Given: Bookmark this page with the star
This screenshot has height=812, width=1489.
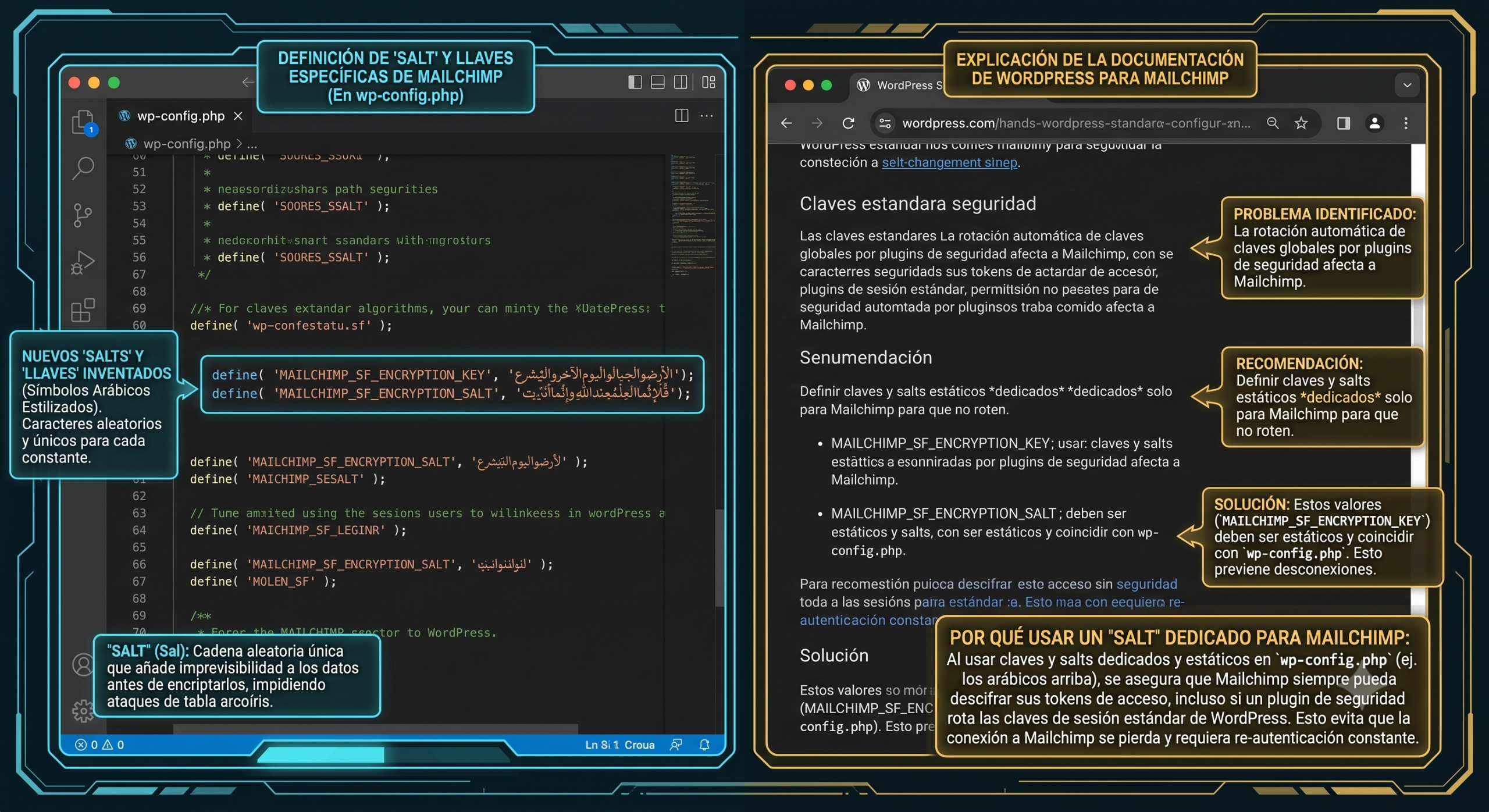Looking at the screenshot, I should tap(1301, 123).
